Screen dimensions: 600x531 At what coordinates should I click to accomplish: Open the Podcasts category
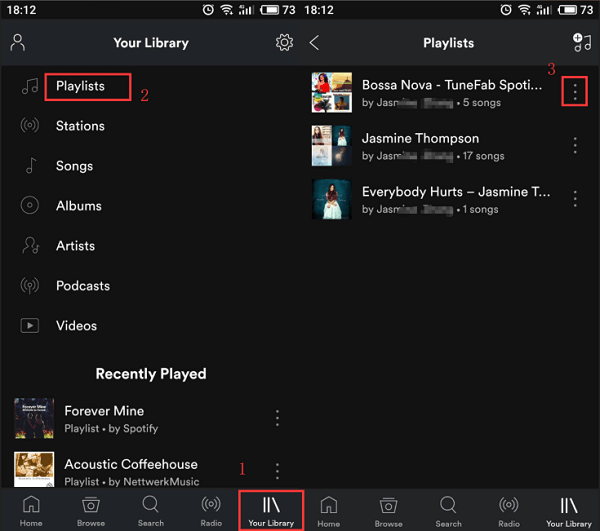(82, 286)
